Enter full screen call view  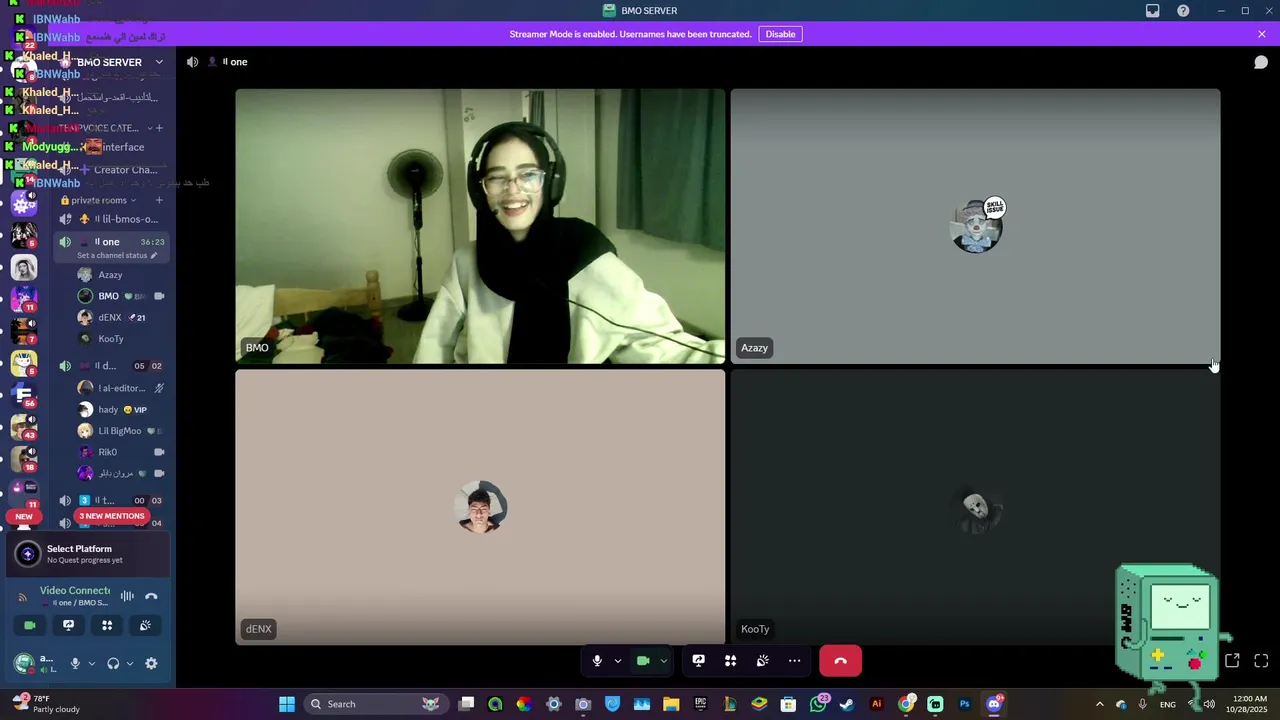pos(1261,661)
